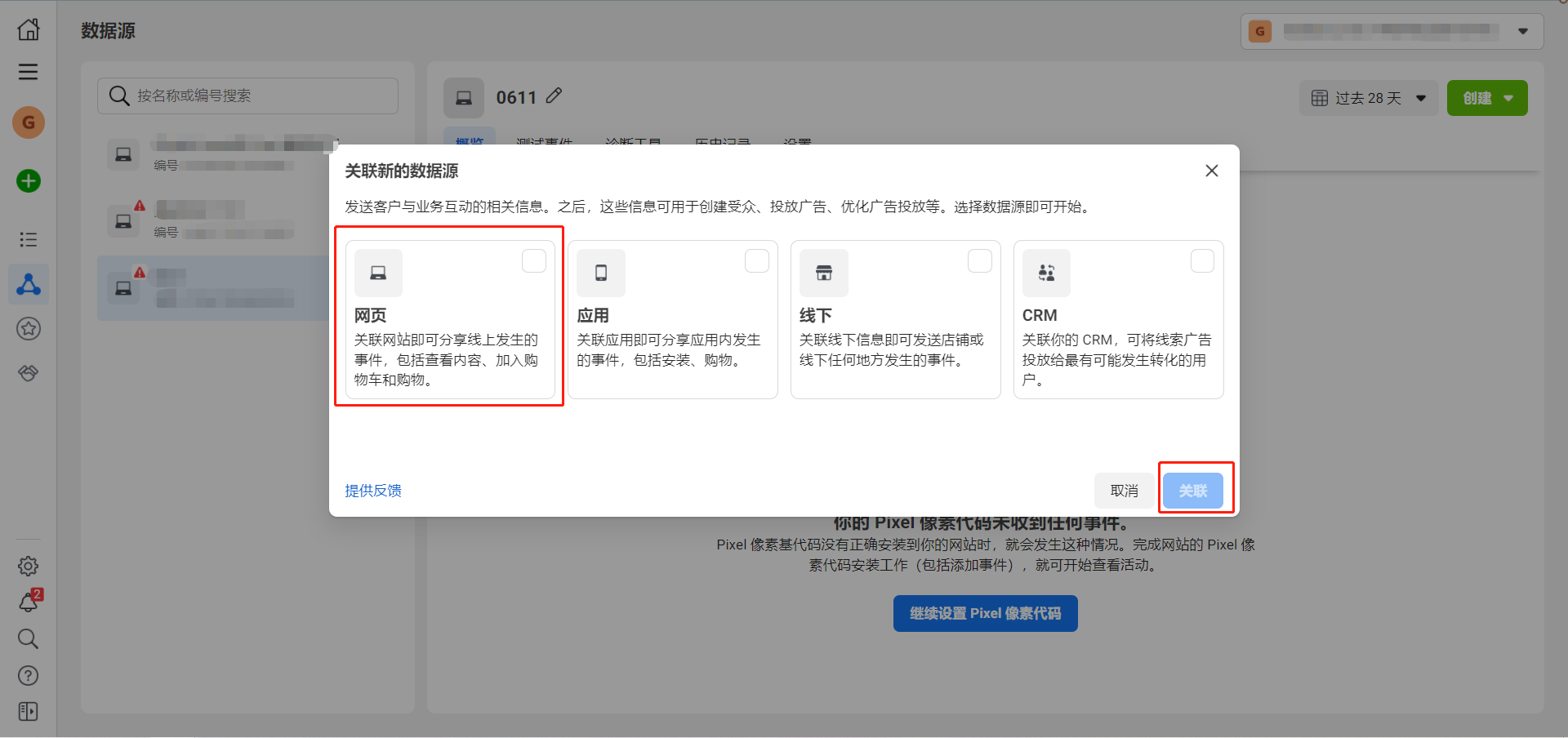Click the 线下 card title
This screenshot has height=738, width=1568.
pyautogui.click(x=816, y=315)
